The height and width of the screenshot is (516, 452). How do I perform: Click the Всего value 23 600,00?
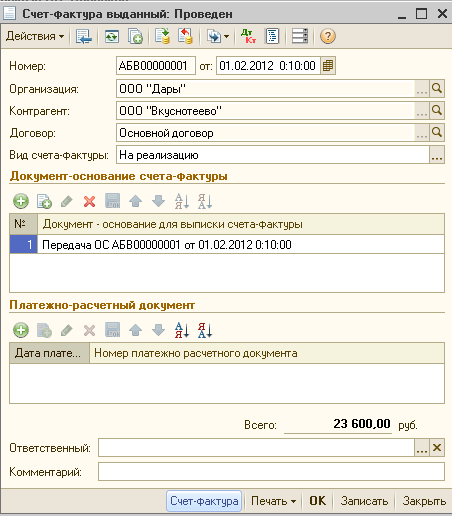coord(362,424)
